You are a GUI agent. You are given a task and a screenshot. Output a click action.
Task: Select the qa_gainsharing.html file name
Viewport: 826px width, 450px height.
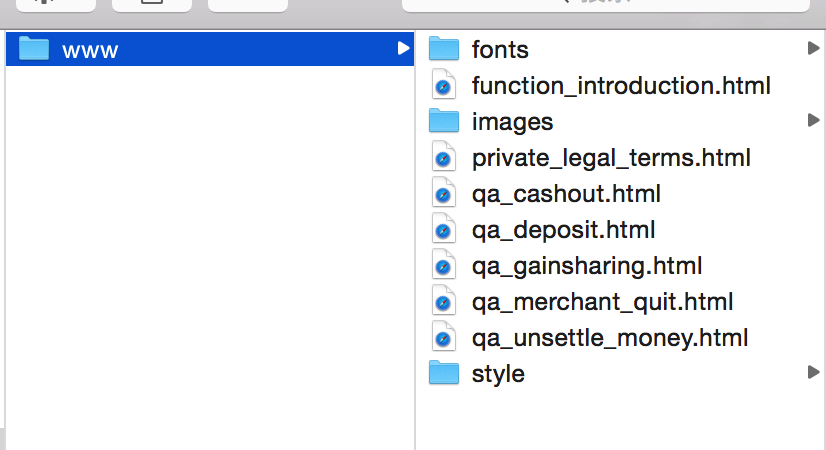tap(586, 266)
